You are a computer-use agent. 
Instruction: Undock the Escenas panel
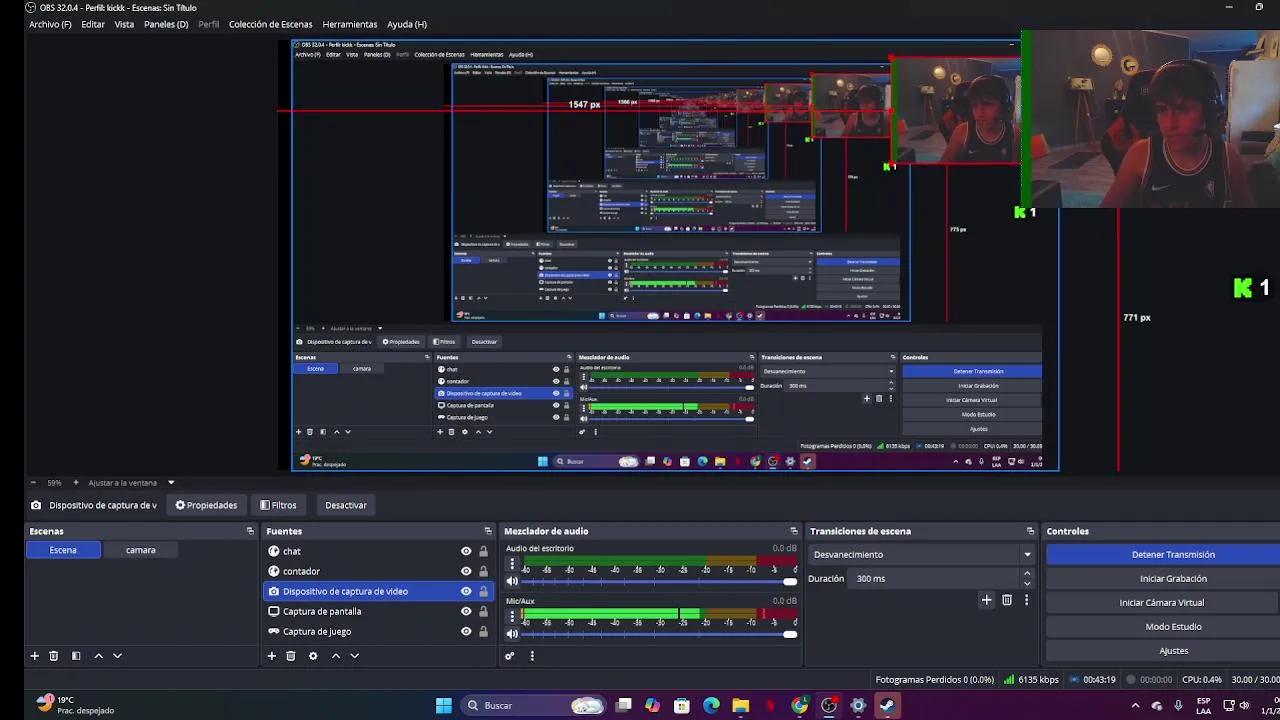(250, 531)
